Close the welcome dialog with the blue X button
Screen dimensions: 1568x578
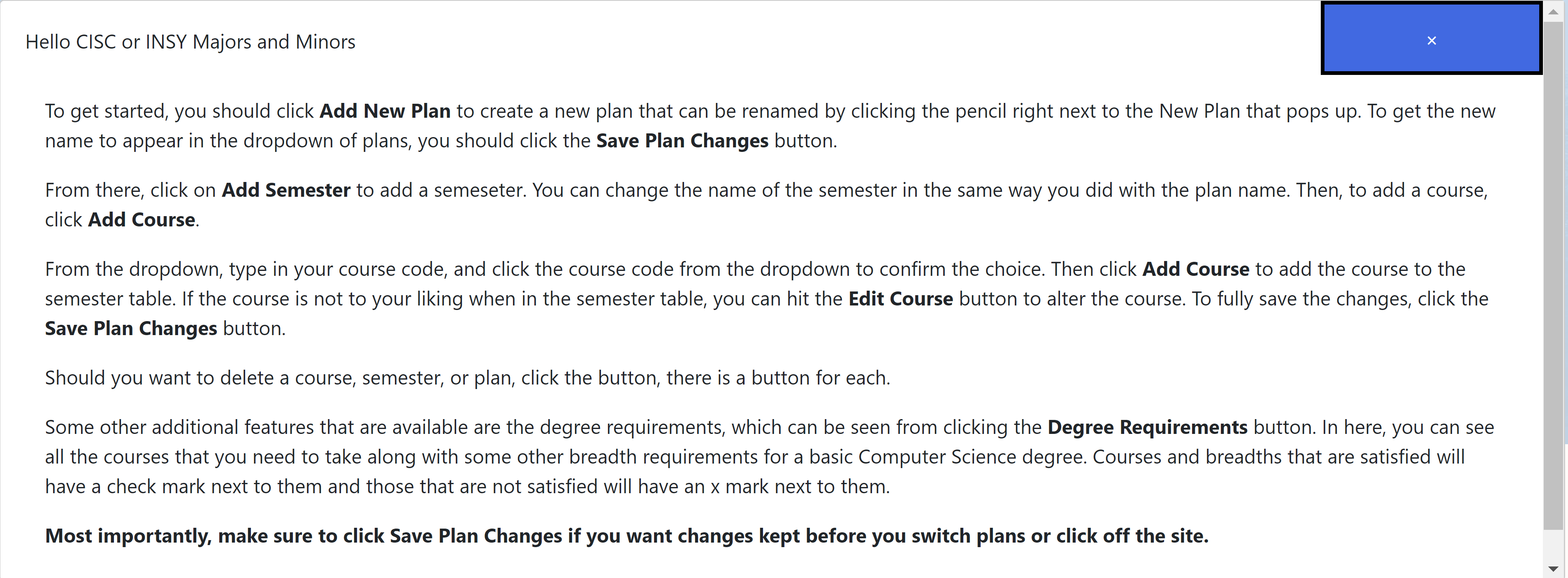pos(1431,39)
